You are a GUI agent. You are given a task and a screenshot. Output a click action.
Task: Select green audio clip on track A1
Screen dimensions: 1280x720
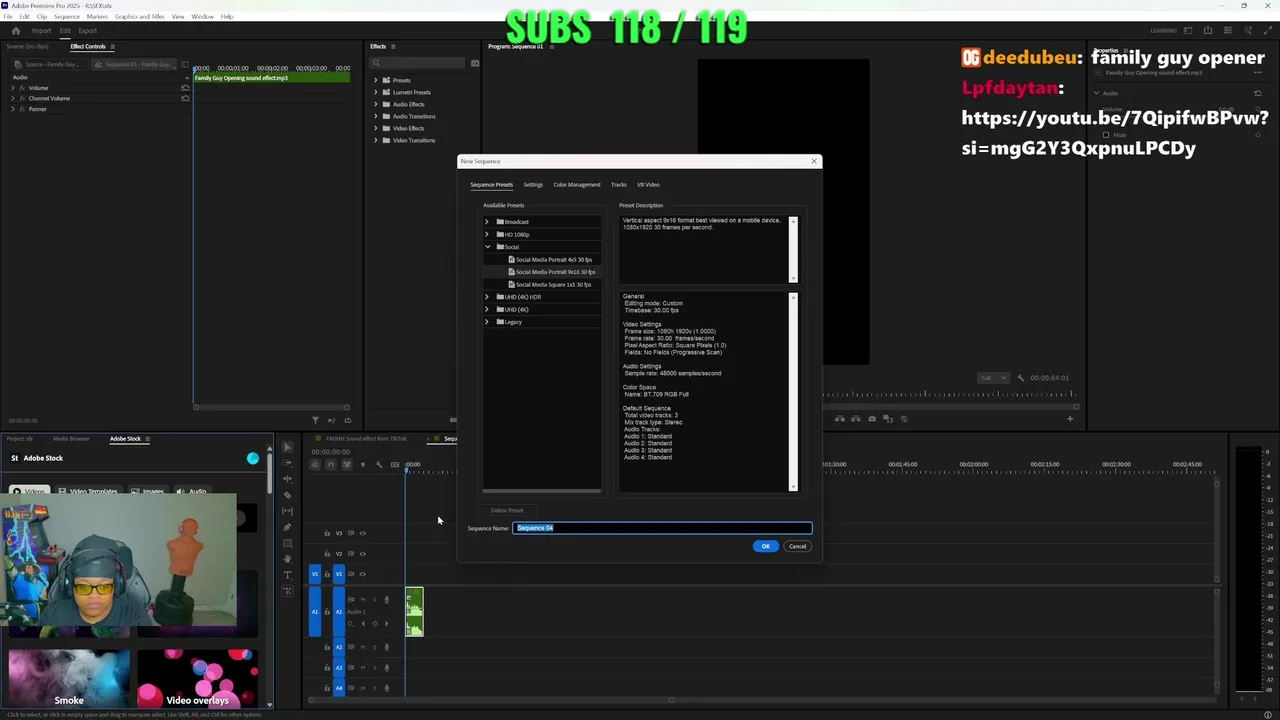[x=414, y=612]
